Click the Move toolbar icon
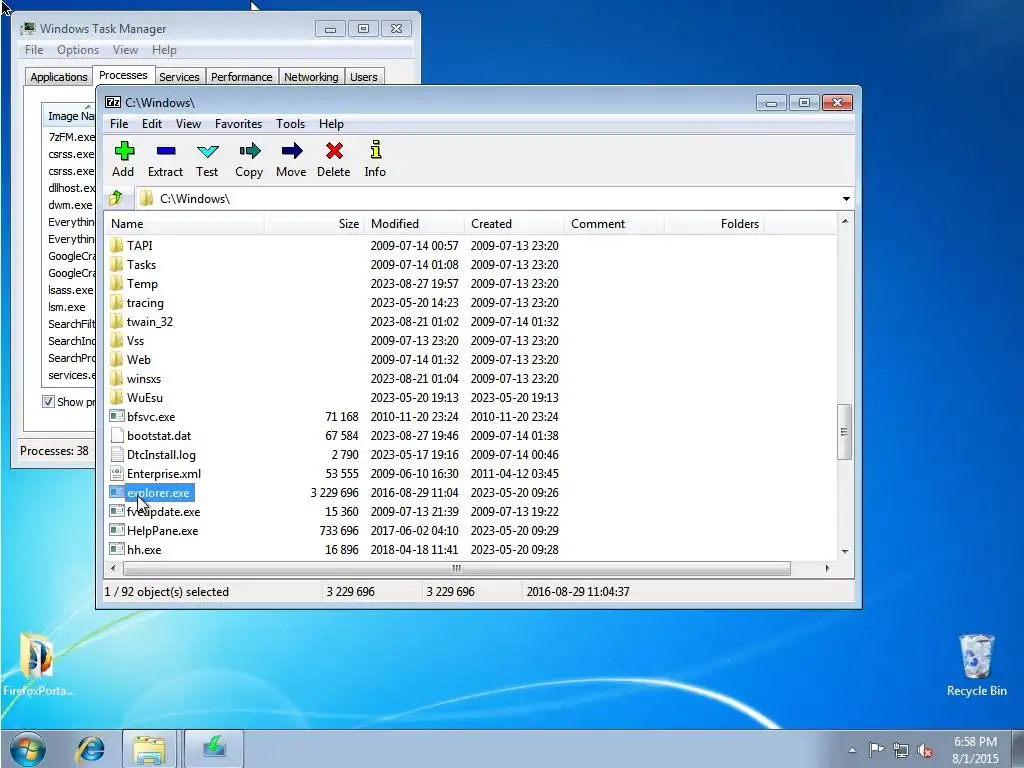 click(291, 152)
